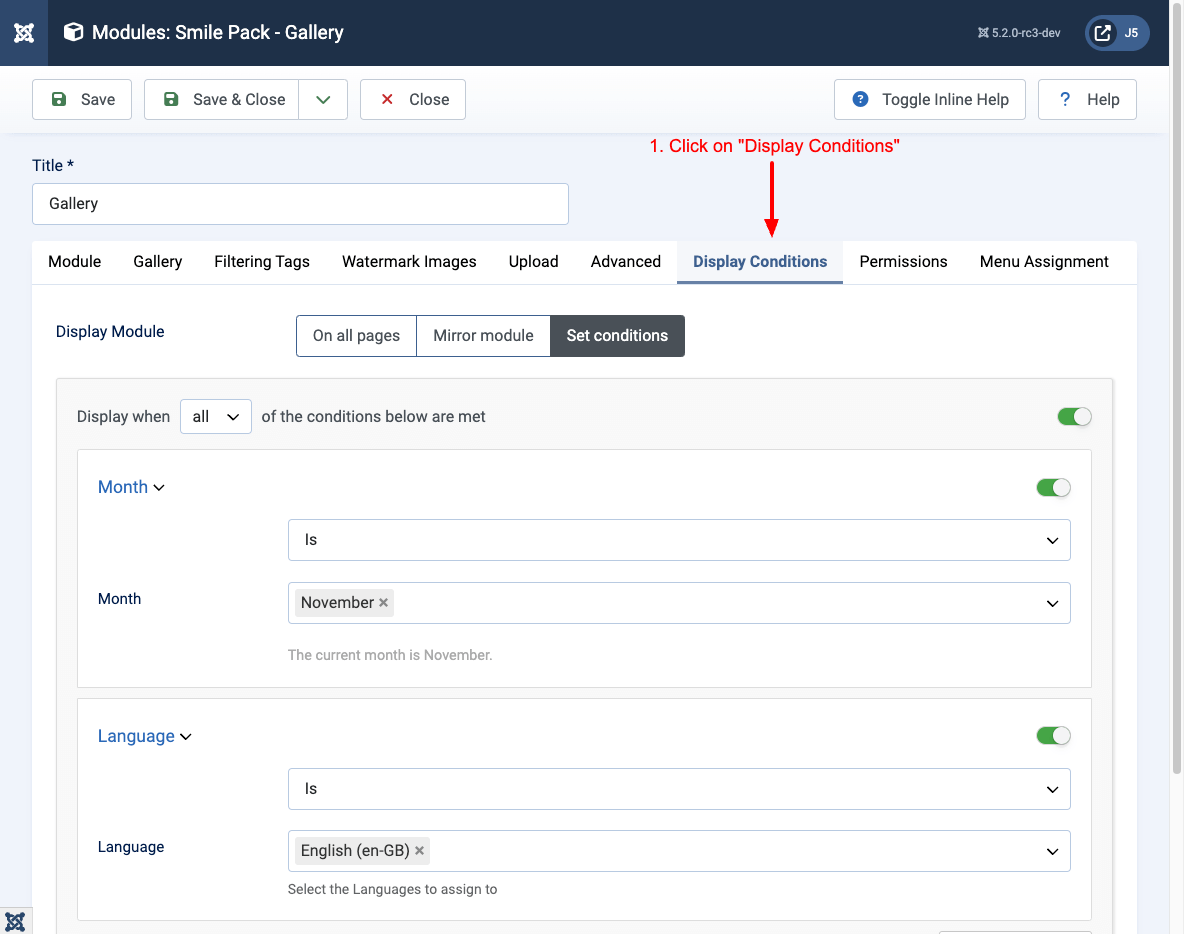Click the 'Display Module' label
This screenshot has width=1184, height=934.
point(110,331)
